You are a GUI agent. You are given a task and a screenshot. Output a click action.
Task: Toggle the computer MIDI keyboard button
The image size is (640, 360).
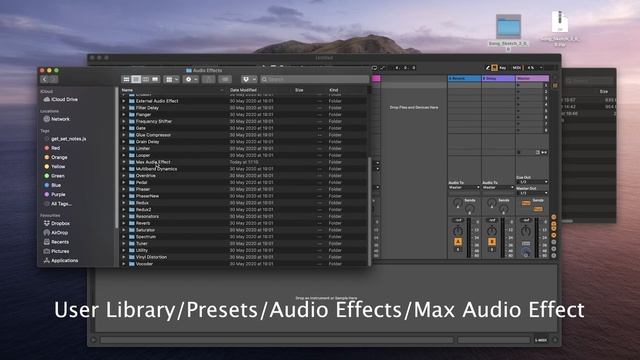494,68
